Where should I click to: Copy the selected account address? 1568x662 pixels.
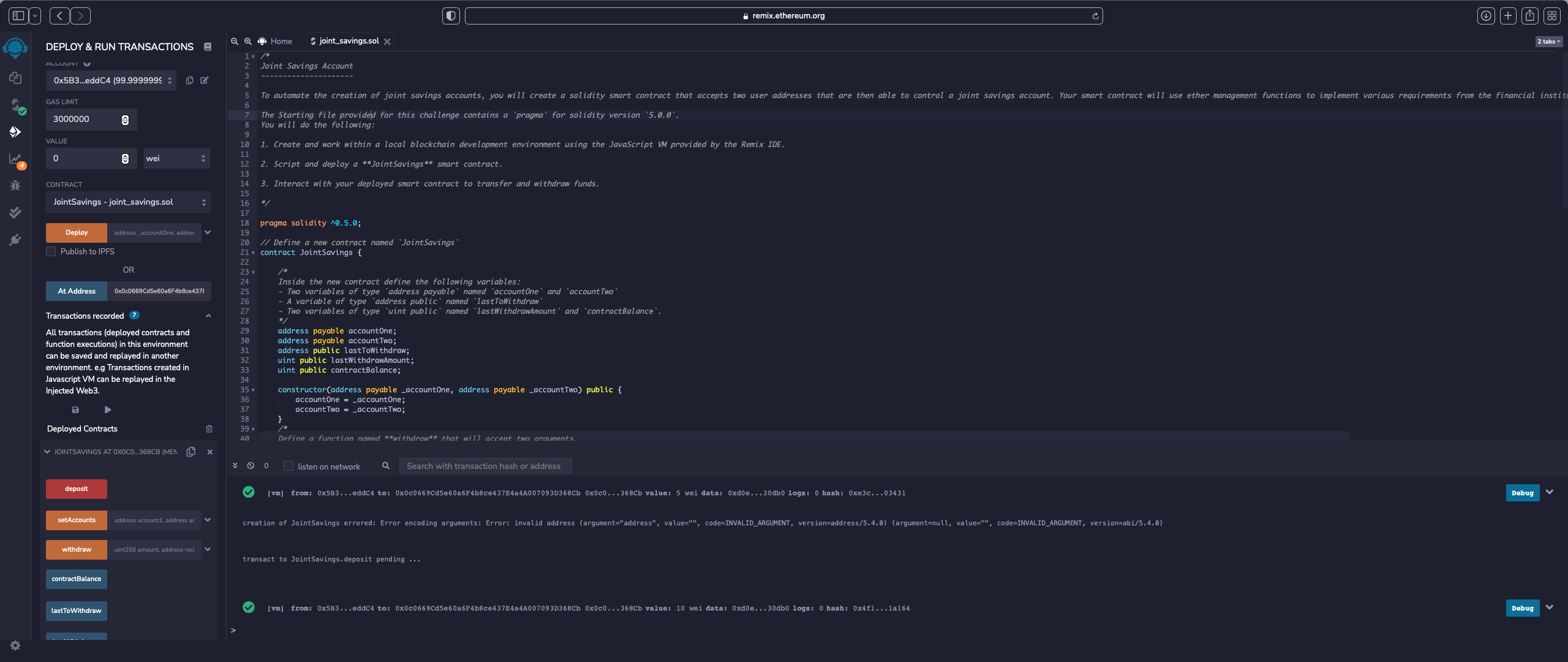(189, 80)
